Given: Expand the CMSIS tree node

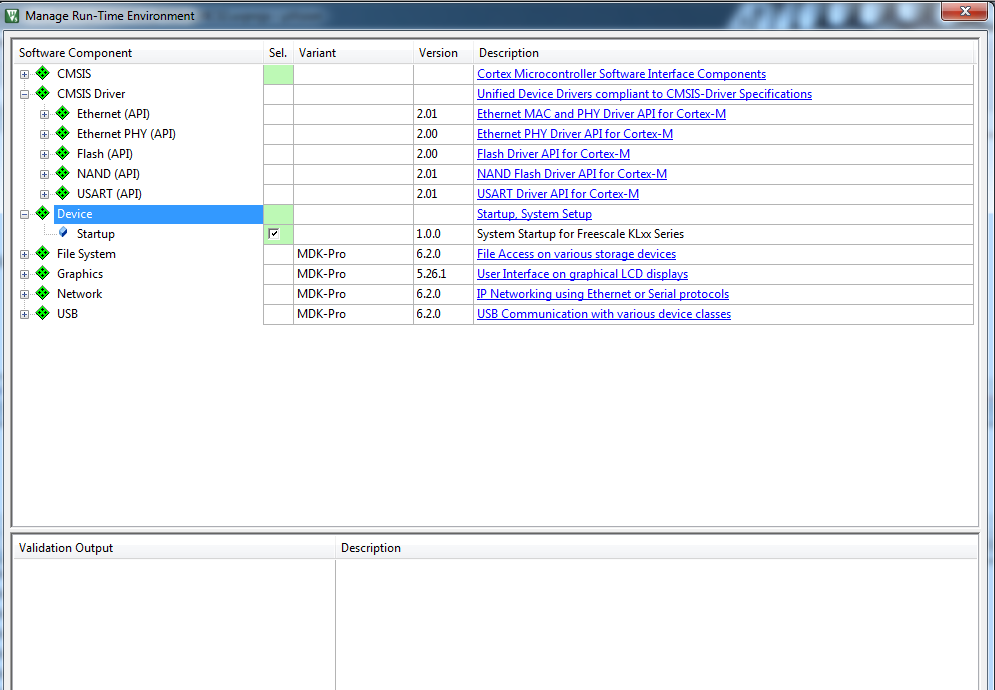Looking at the screenshot, I should pyautogui.click(x=24, y=75).
